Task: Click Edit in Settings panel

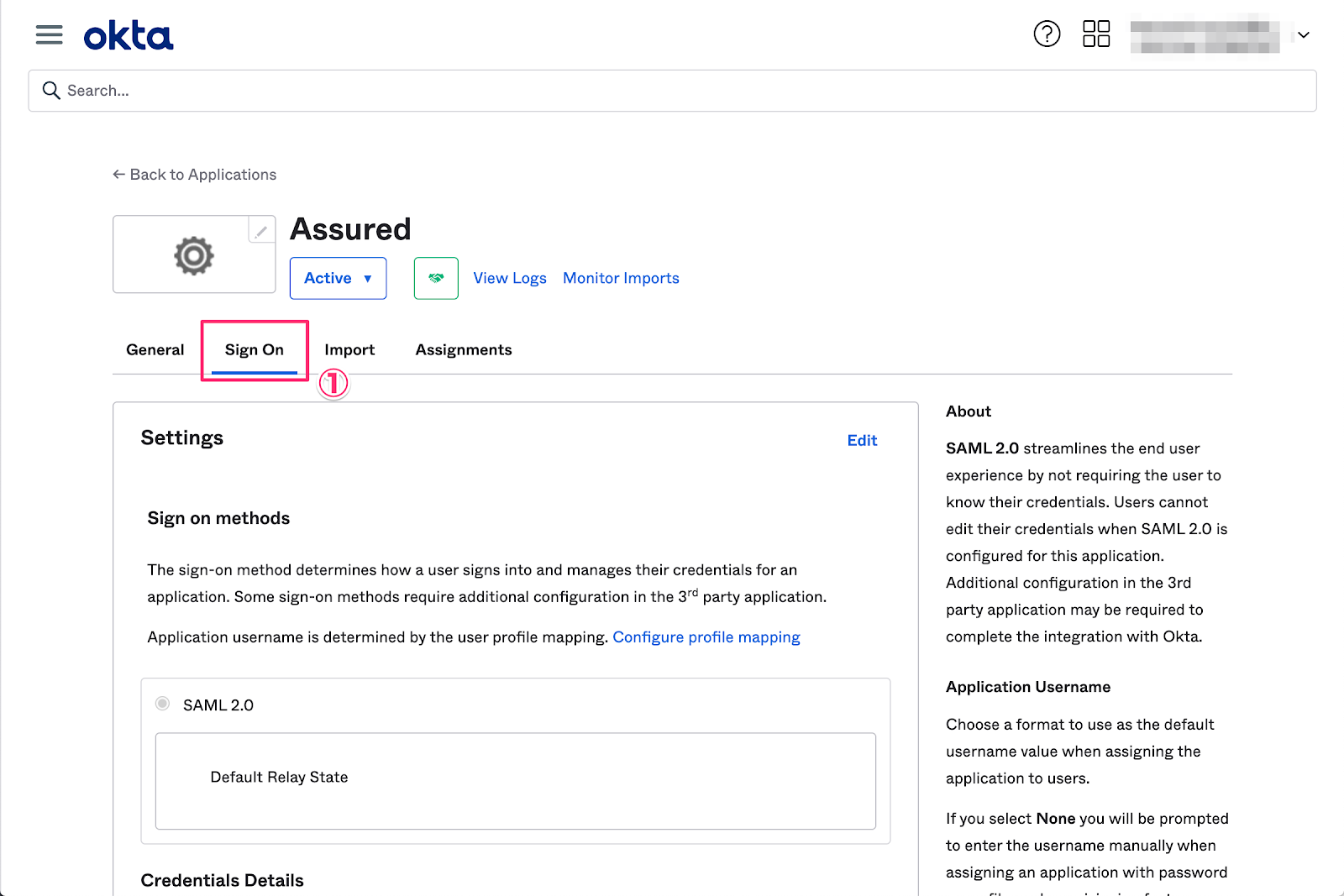Action: [x=862, y=441]
